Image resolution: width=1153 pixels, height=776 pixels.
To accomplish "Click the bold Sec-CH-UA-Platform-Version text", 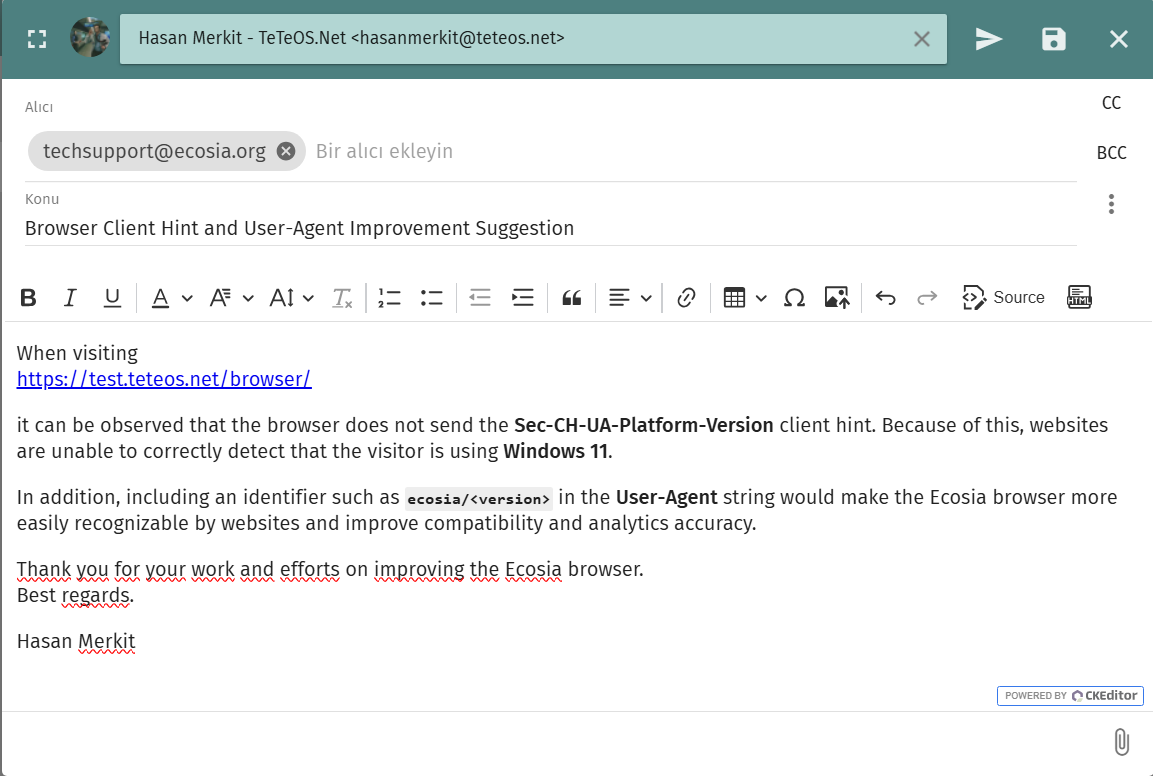I will 643,425.
